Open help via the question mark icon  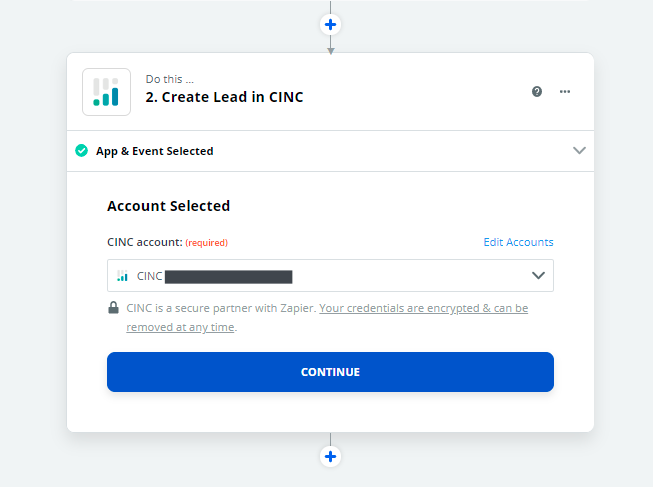537,92
